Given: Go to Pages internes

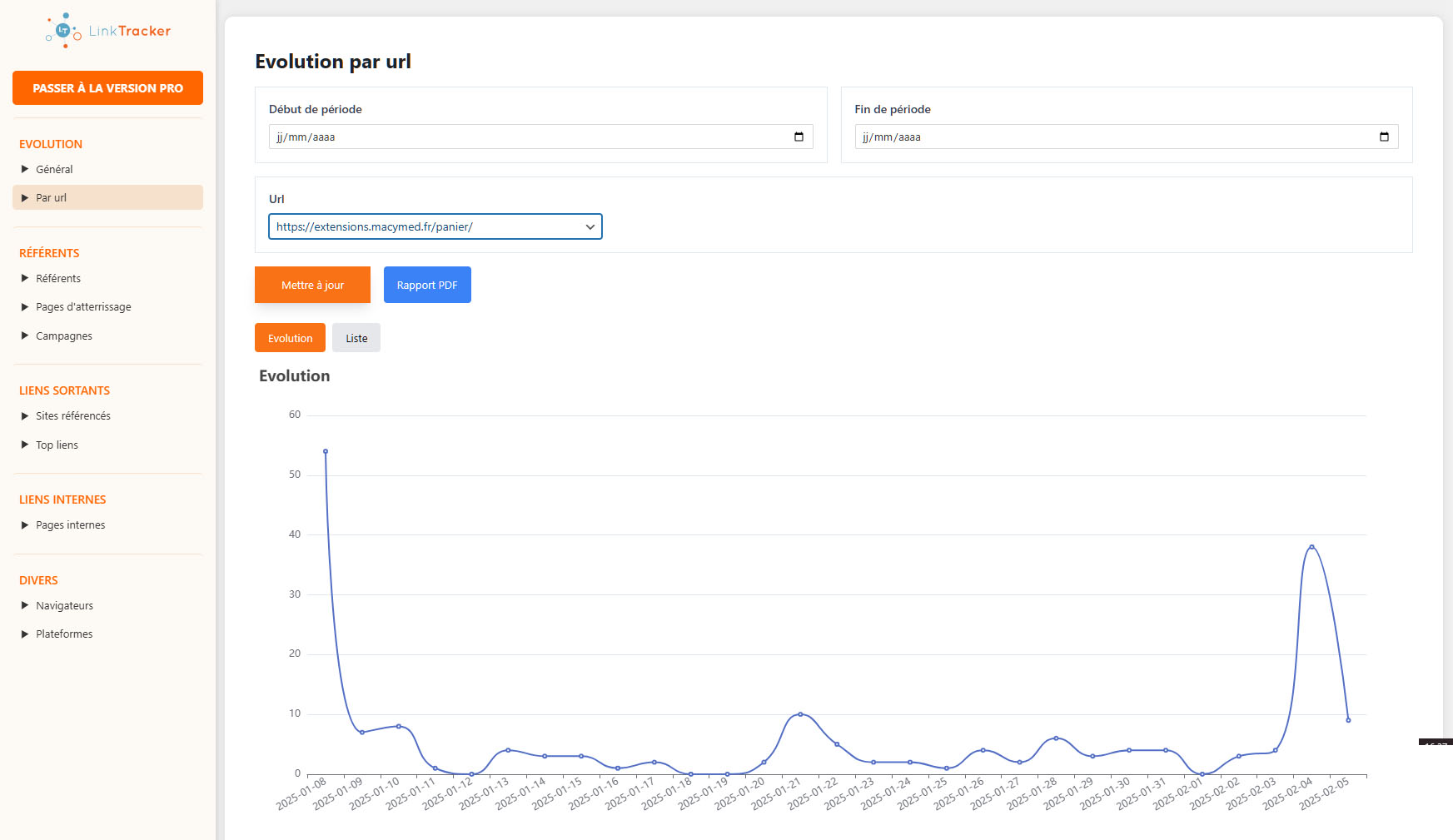Looking at the screenshot, I should click(71, 524).
